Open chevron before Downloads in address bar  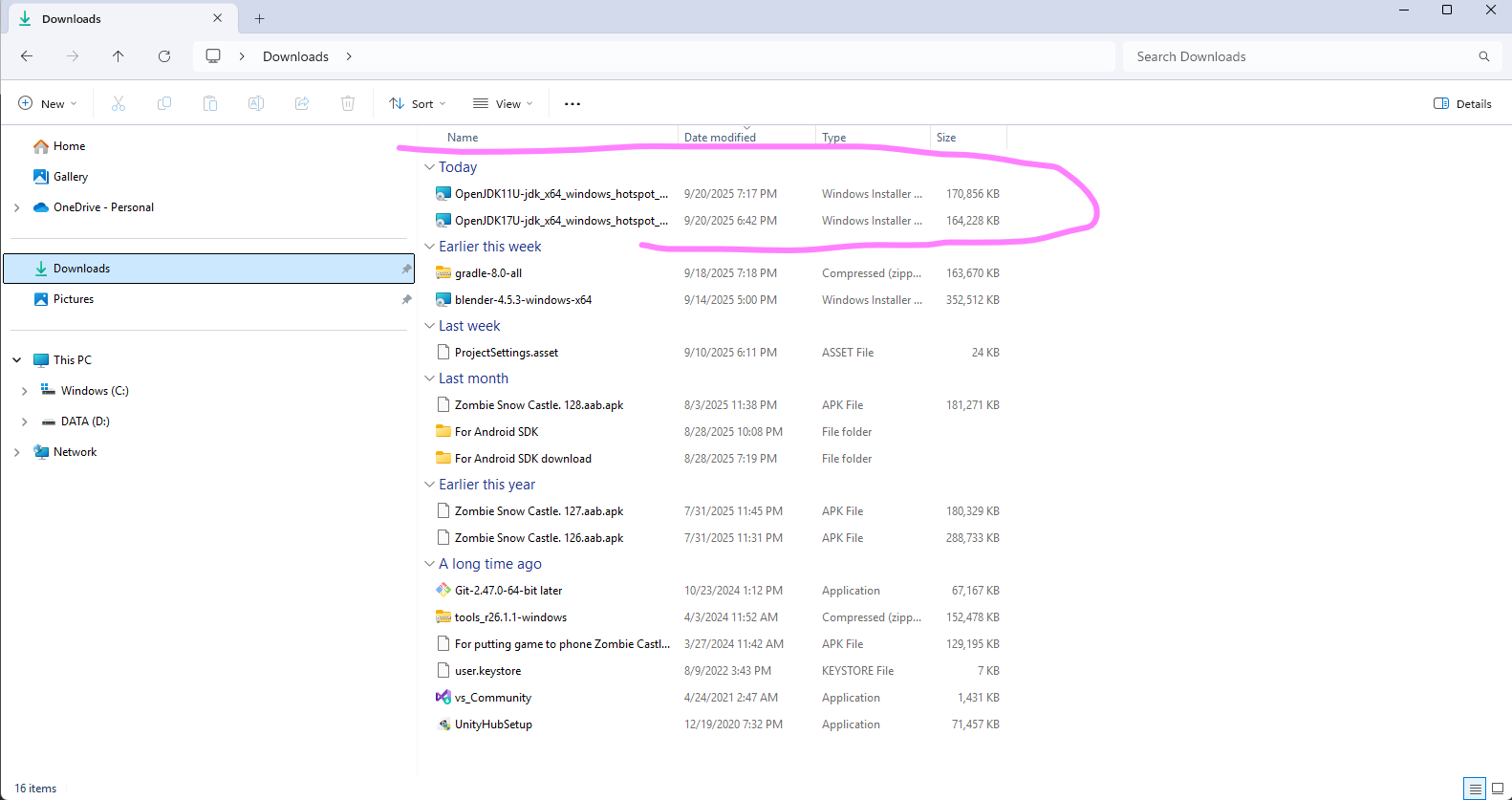pos(242,56)
